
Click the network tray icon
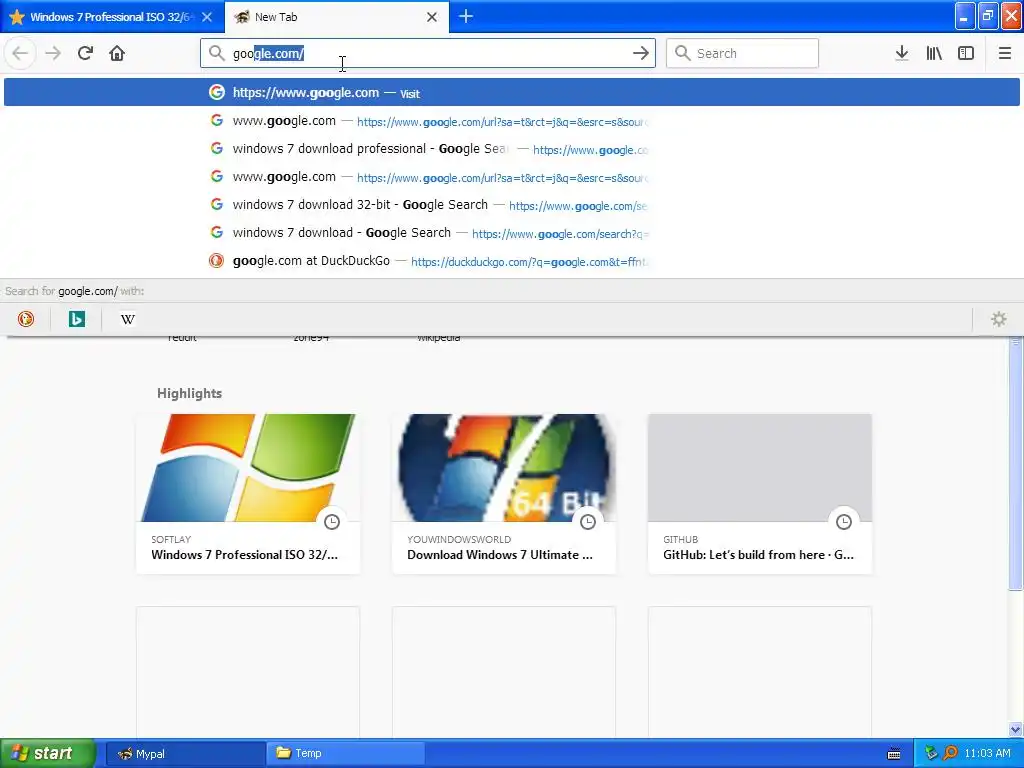coord(931,753)
